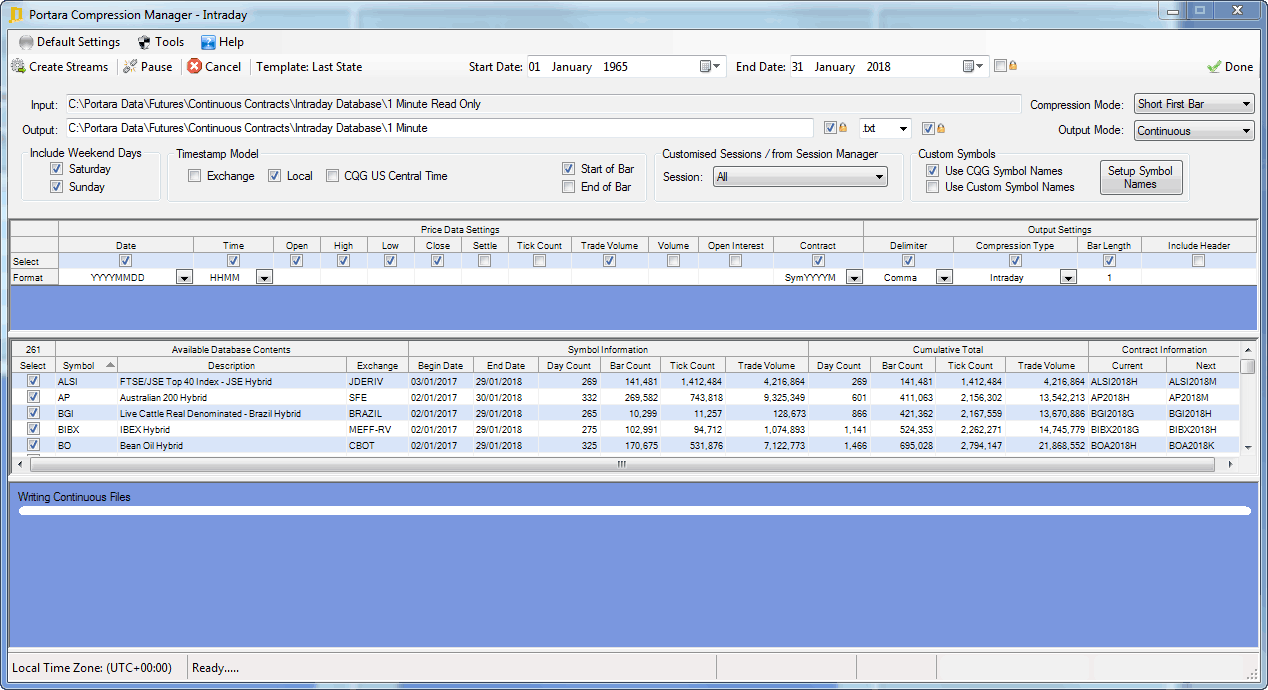Image resolution: width=1268 pixels, height=690 pixels.
Task: Select the Australian 200 Hybrid description cell
Action: (232, 397)
